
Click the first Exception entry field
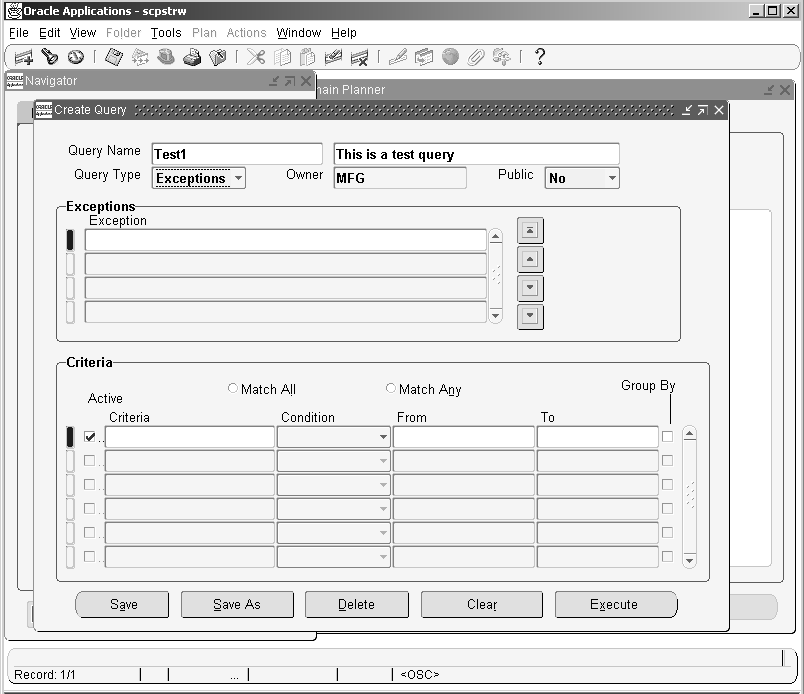coord(286,240)
